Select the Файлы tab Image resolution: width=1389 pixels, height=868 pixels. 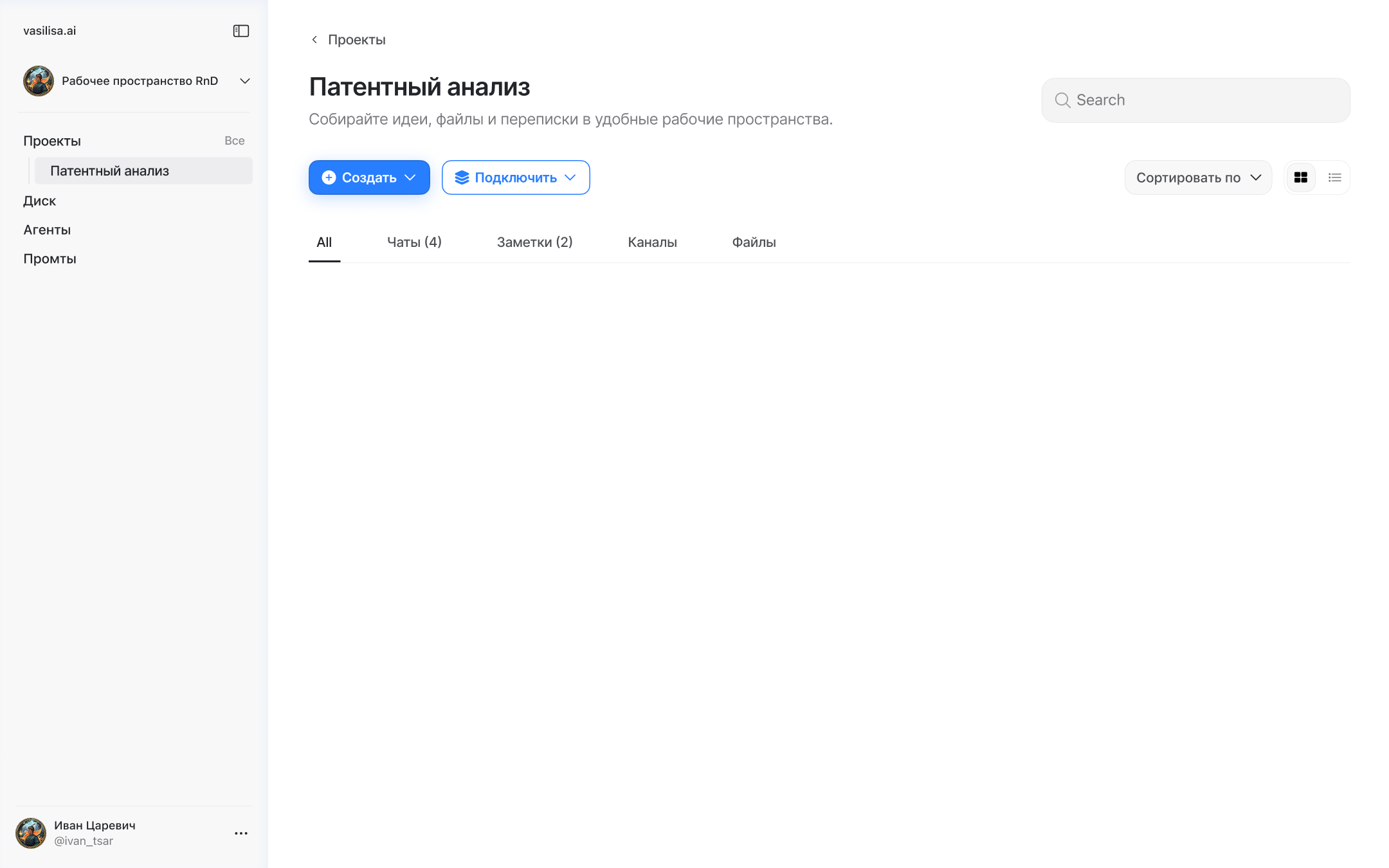tap(754, 242)
